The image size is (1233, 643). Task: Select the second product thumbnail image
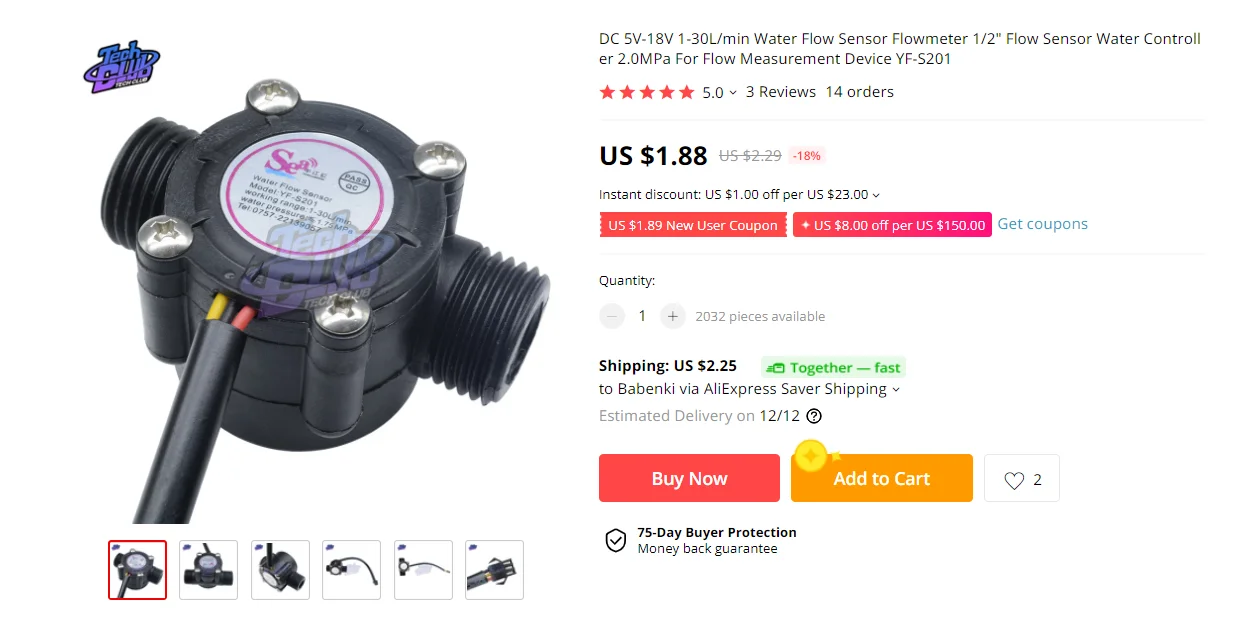tap(208, 570)
